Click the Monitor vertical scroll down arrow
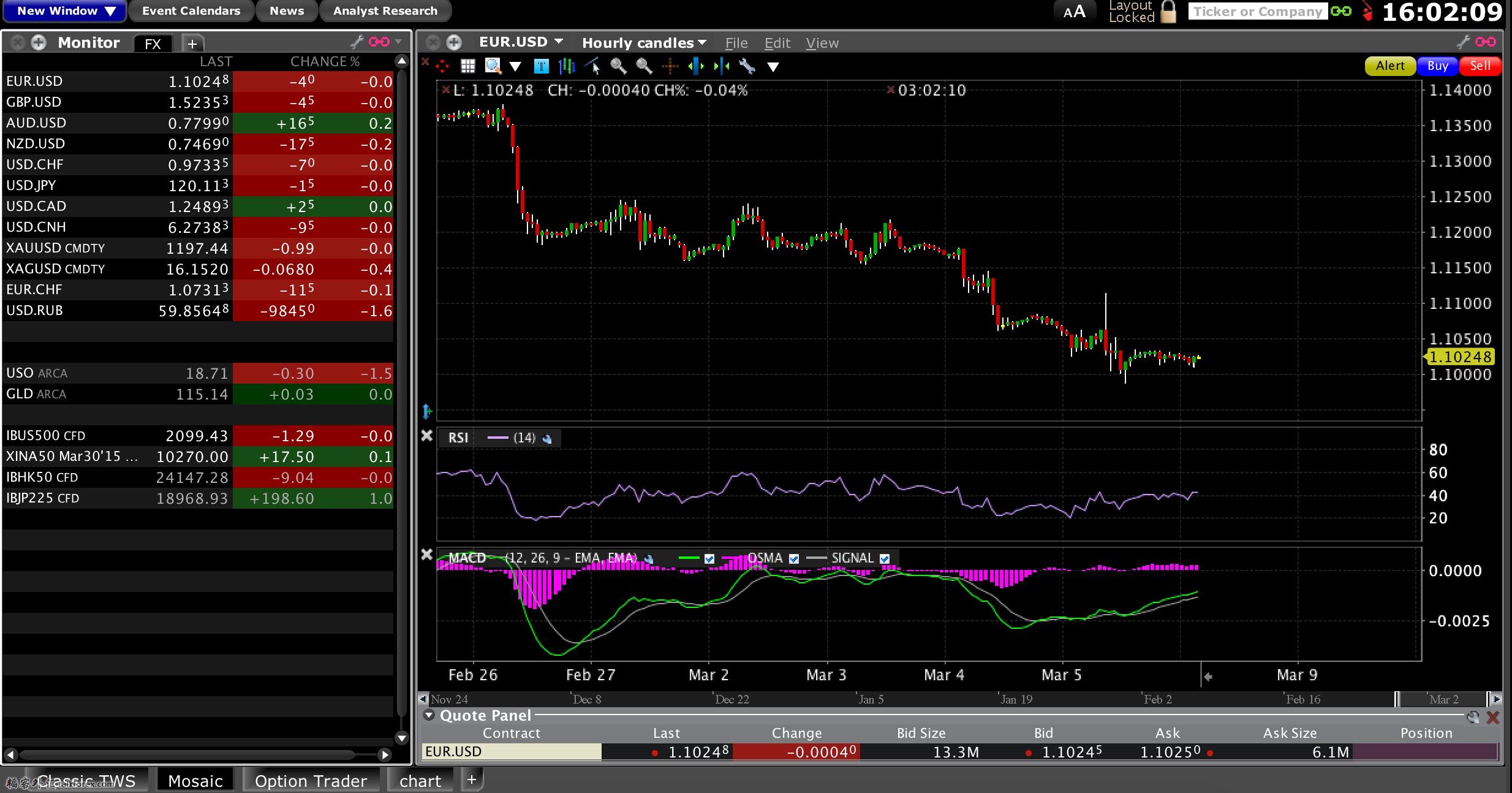 point(402,737)
